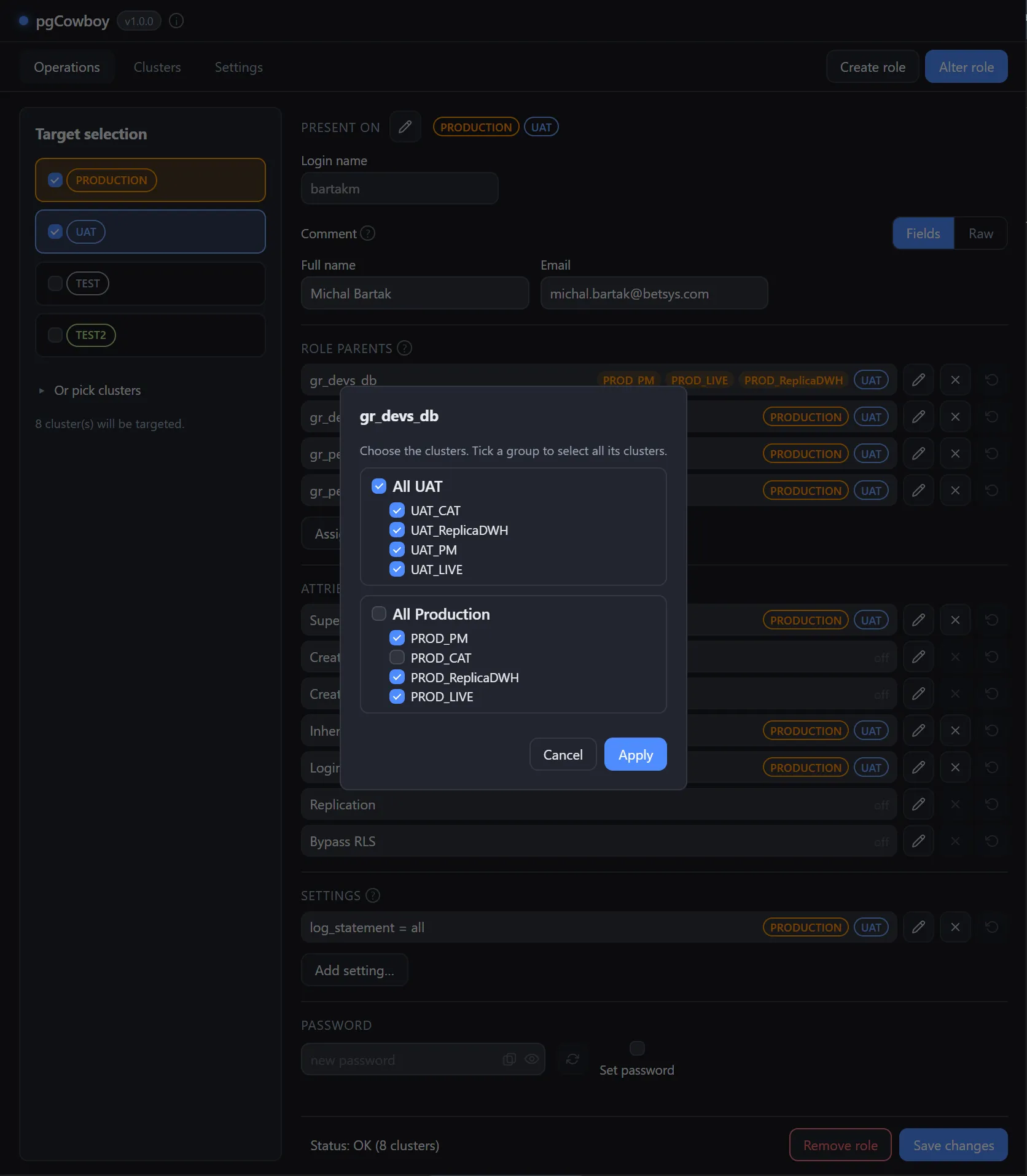Uncheck the UAT_PM cluster
1027x1176 pixels.
(x=397, y=550)
